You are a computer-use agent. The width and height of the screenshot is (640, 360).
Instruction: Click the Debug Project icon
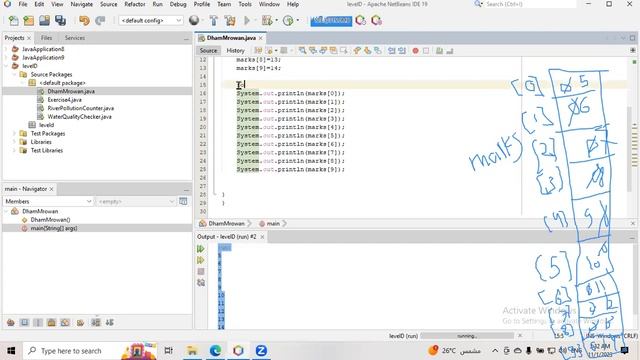point(267,20)
